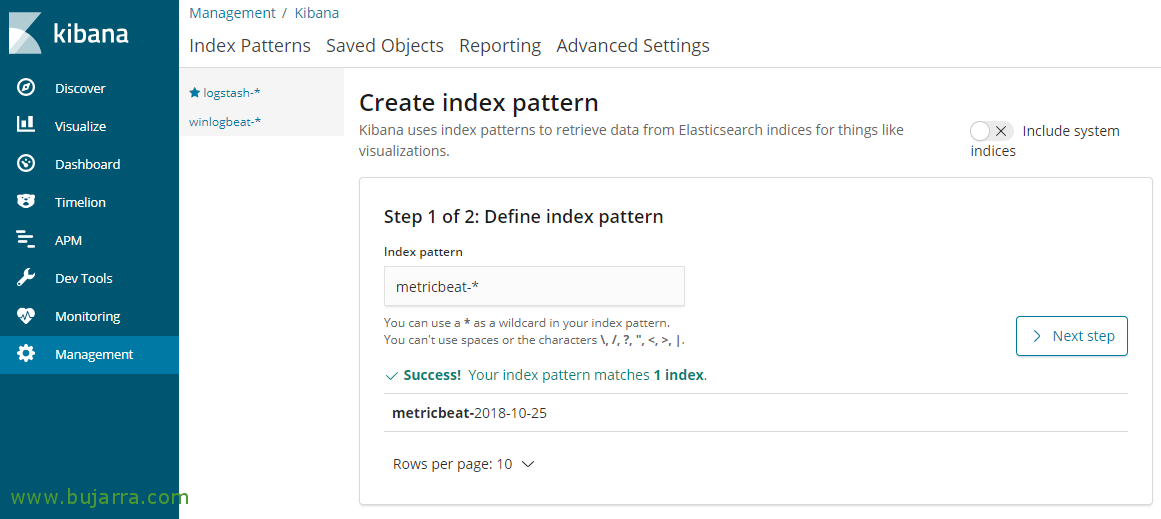Viewport: 1161px width, 519px height.
Task: Focus the Index pattern input field
Action: click(x=534, y=286)
